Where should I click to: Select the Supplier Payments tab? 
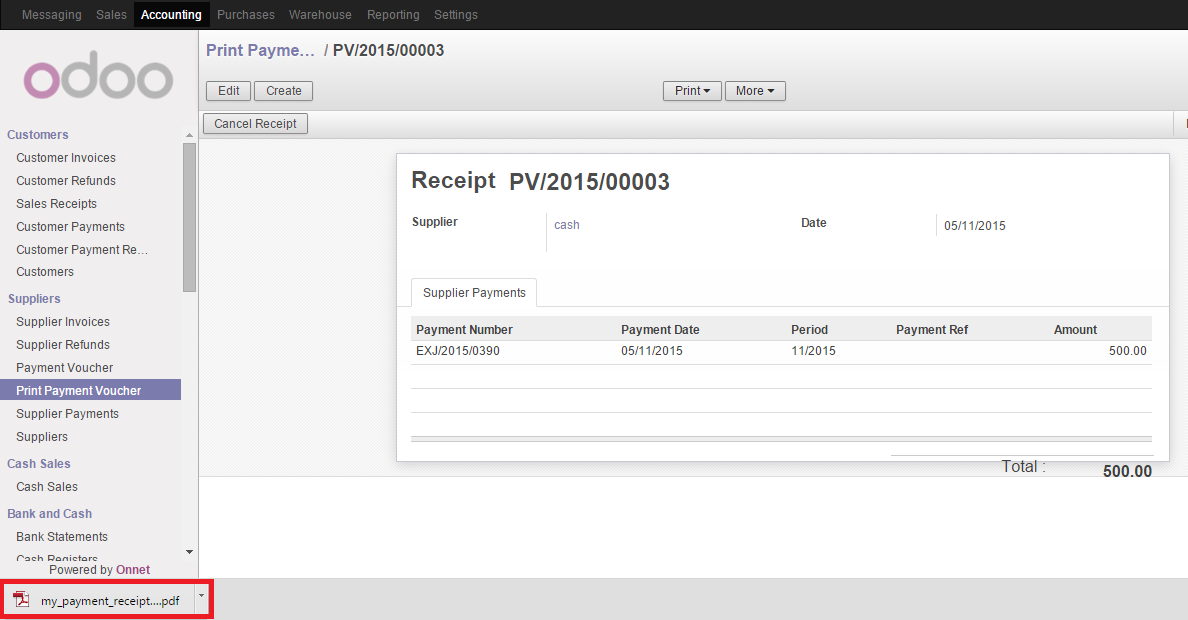pos(473,292)
